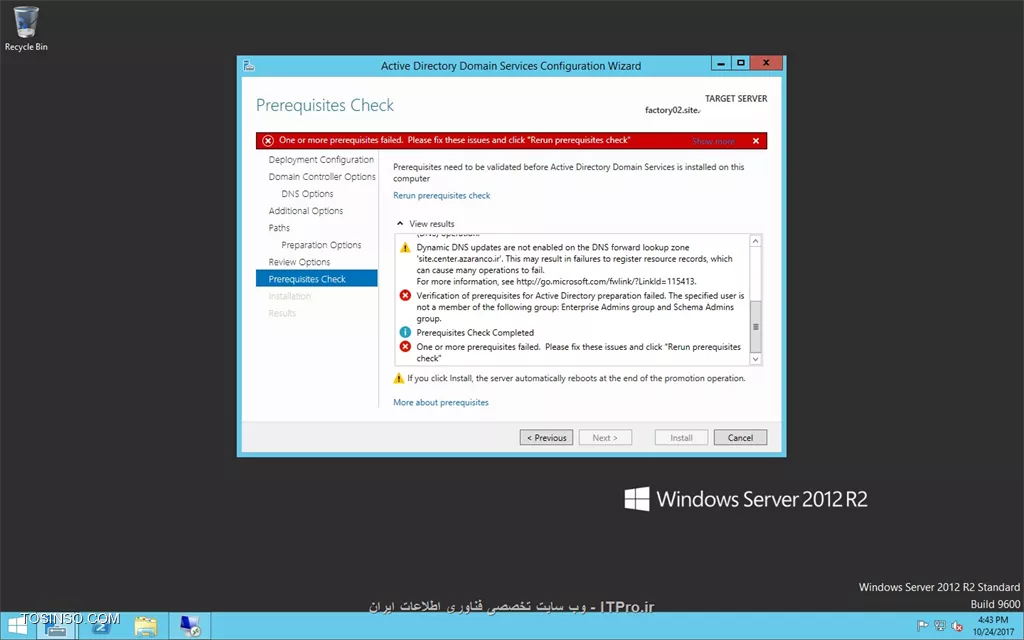Viewport: 1024px width, 640px height.
Task: Click the wizard title bar window icon
Action: click(x=249, y=65)
